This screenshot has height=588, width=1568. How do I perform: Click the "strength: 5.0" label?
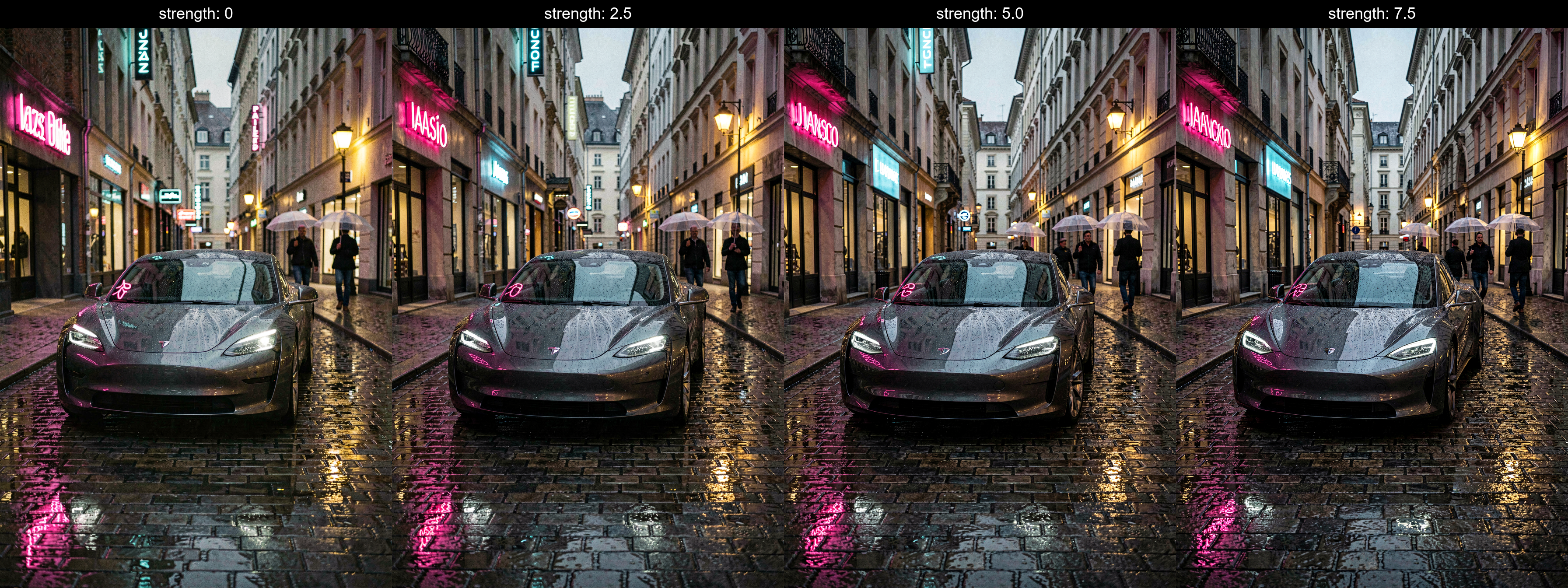[980, 14]
